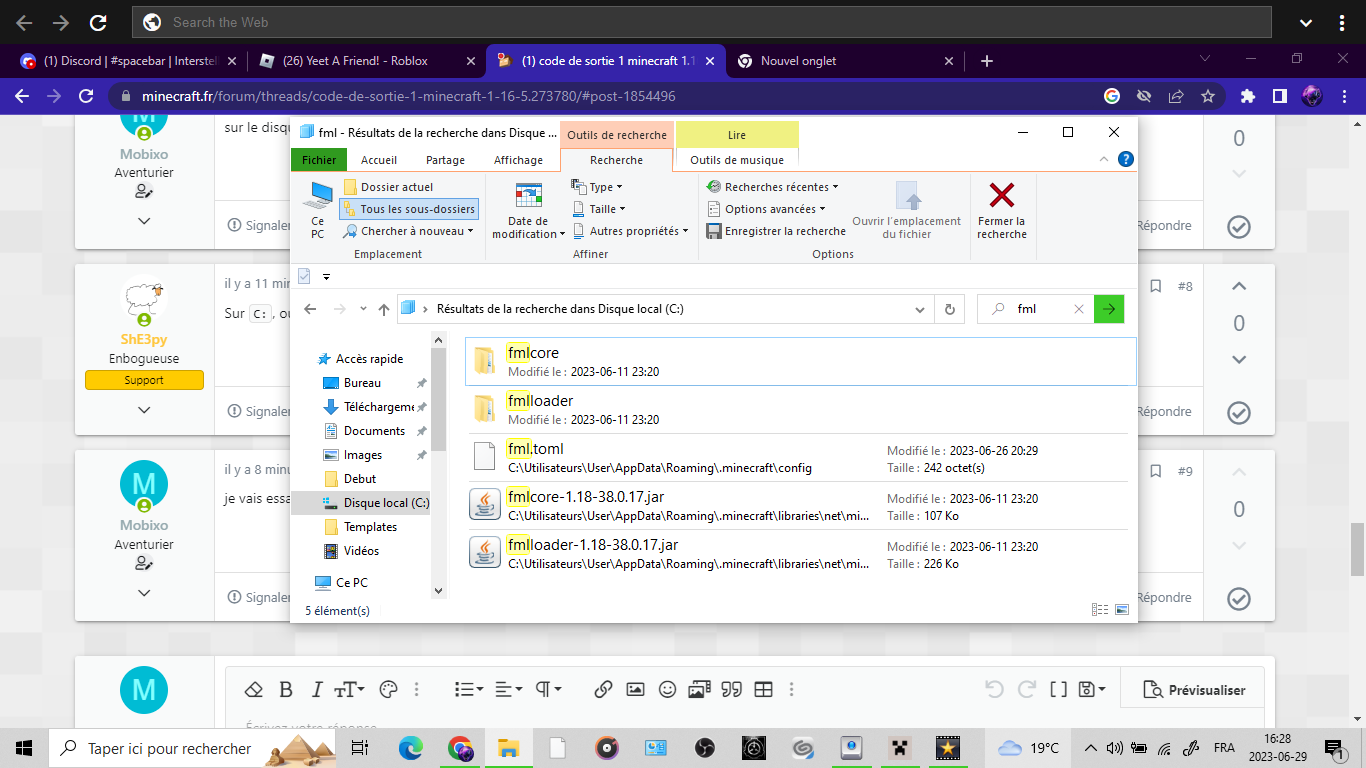Insert an image in reply editor
This screenshot has height=768, width=1366.
pos(635,689)
